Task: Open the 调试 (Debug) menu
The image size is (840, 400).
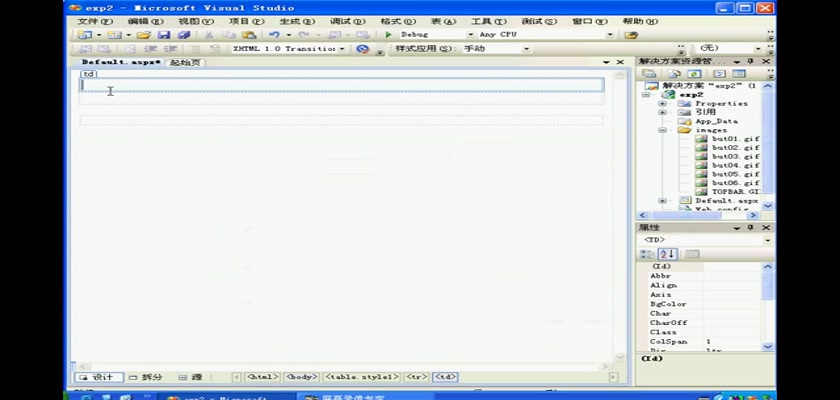Action: pos(346,21)
